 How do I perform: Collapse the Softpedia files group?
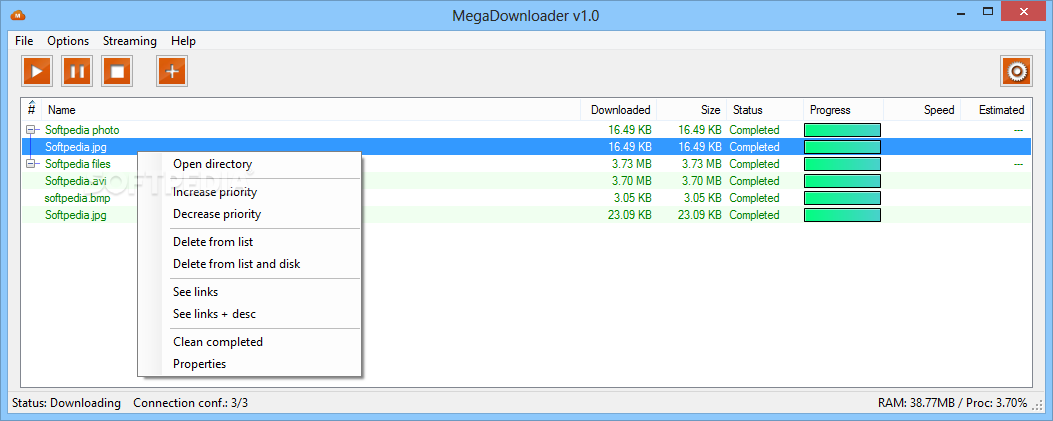(x=30, y=164)
